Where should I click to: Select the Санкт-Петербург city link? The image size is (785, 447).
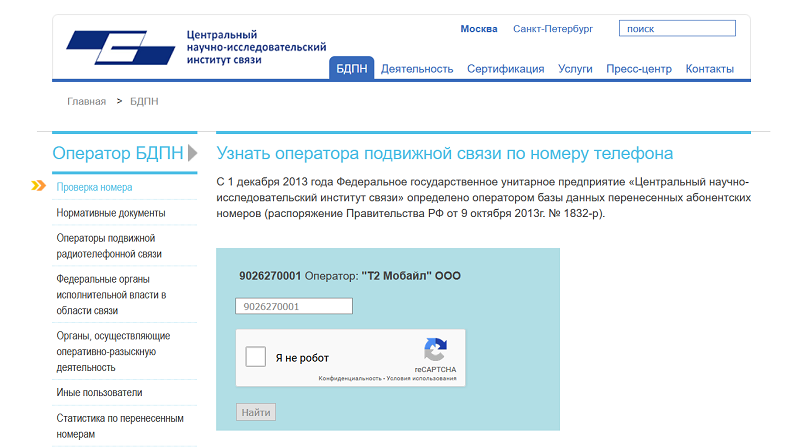(x=553, y=29)
